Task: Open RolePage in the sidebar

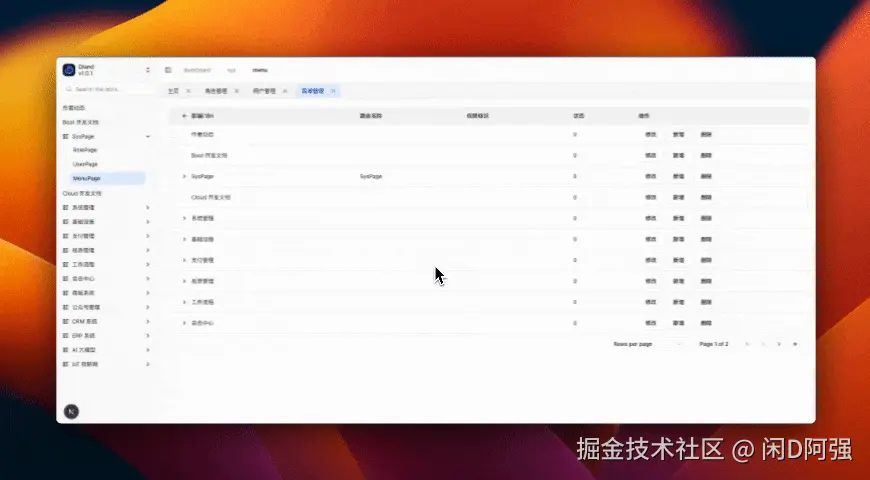Action: [x=85, y=150]
